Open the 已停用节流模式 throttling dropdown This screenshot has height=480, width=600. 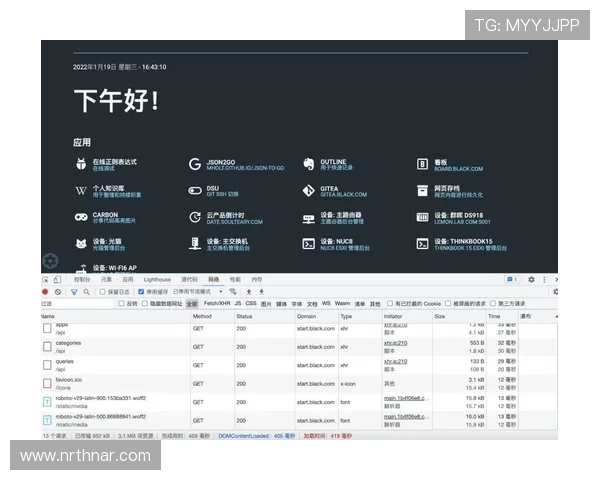click(x=198, y=292)
